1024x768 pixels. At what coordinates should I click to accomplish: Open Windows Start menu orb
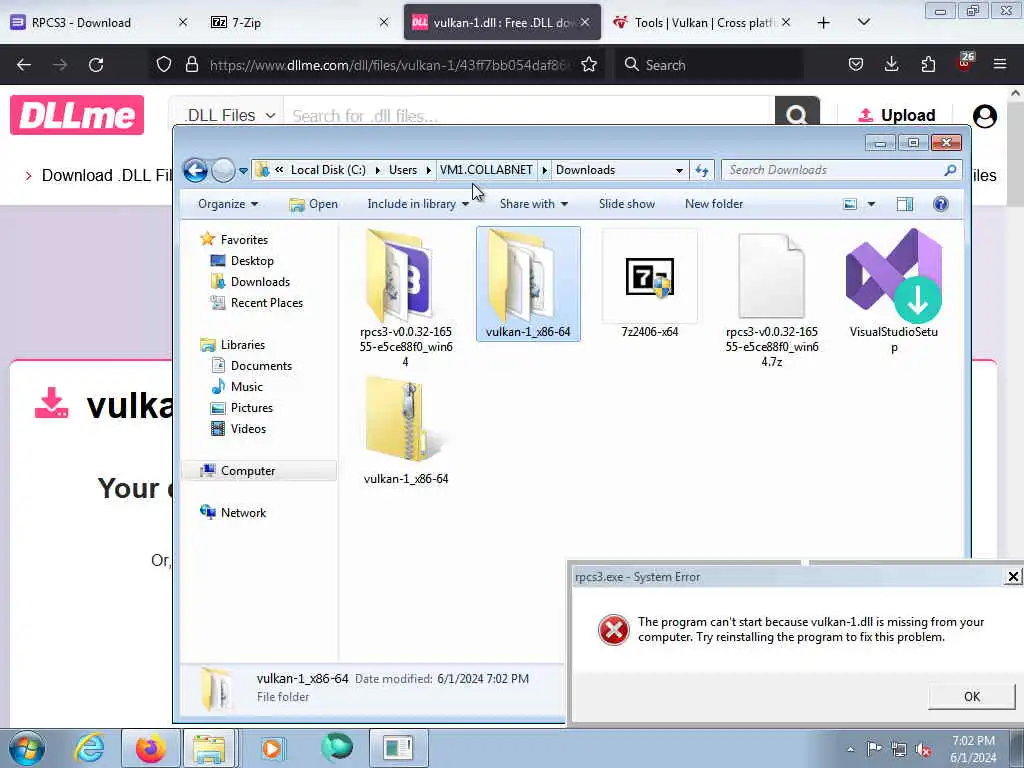(x=27, y=748)
